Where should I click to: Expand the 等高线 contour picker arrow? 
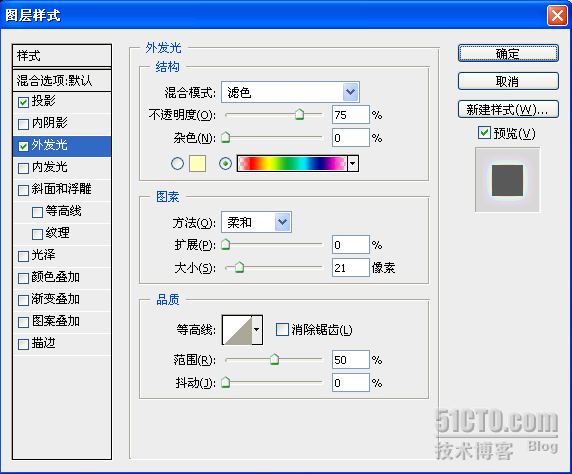click(x=257, y=330)
